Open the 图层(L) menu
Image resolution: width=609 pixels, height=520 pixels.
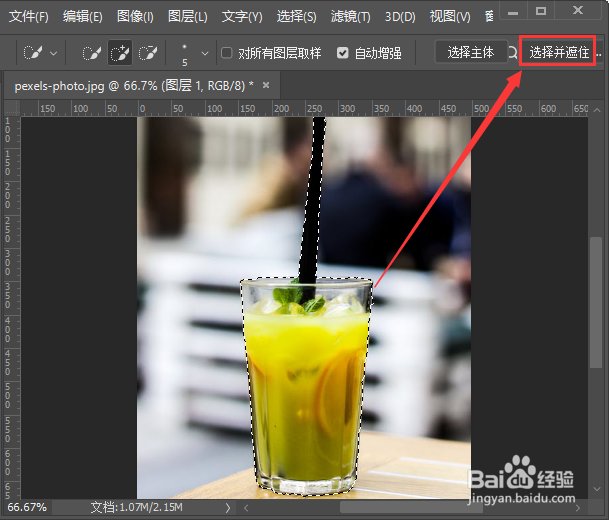click(x=188, y=17)
